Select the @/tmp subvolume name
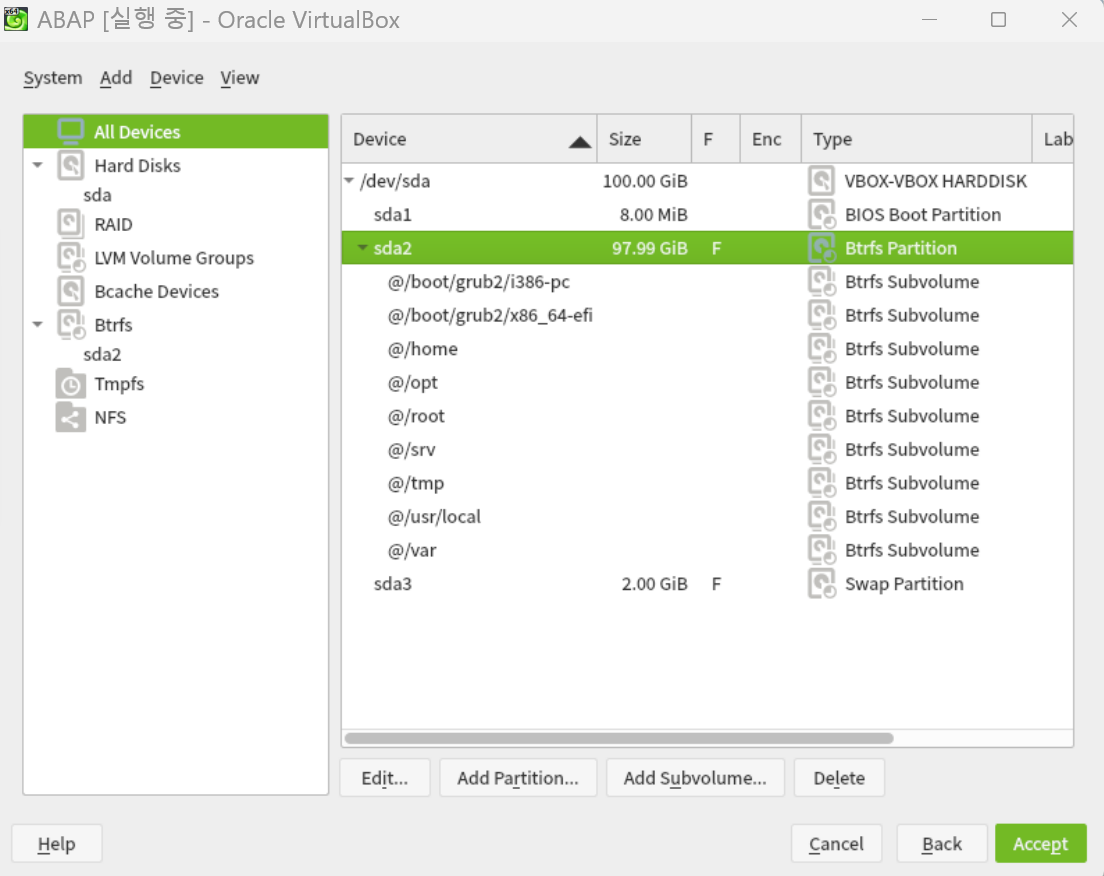The width and height of the screenshot is (1104, 876). 415,483
